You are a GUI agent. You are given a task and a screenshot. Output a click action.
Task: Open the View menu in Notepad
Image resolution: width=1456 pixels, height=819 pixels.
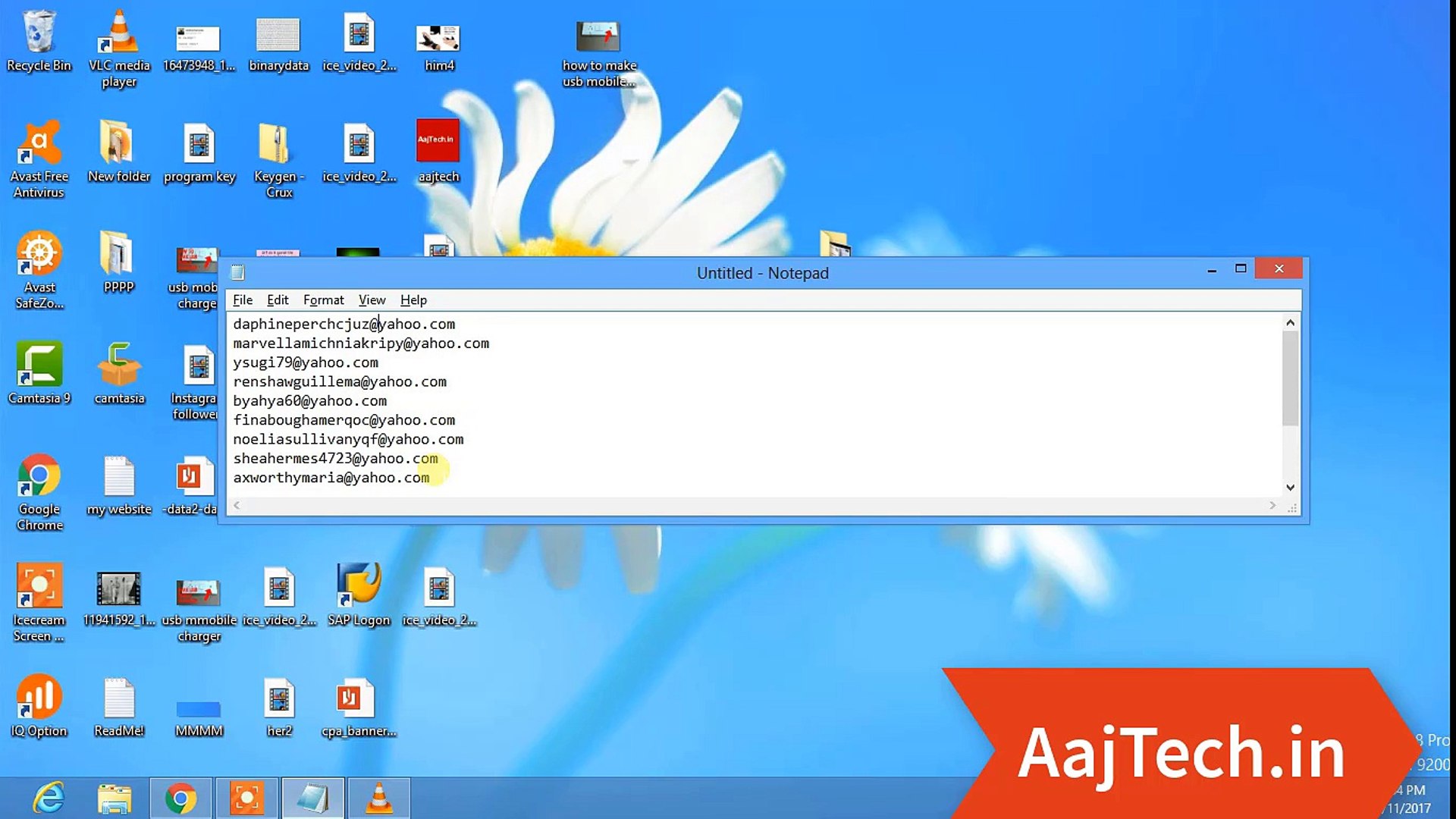(372, 300)
